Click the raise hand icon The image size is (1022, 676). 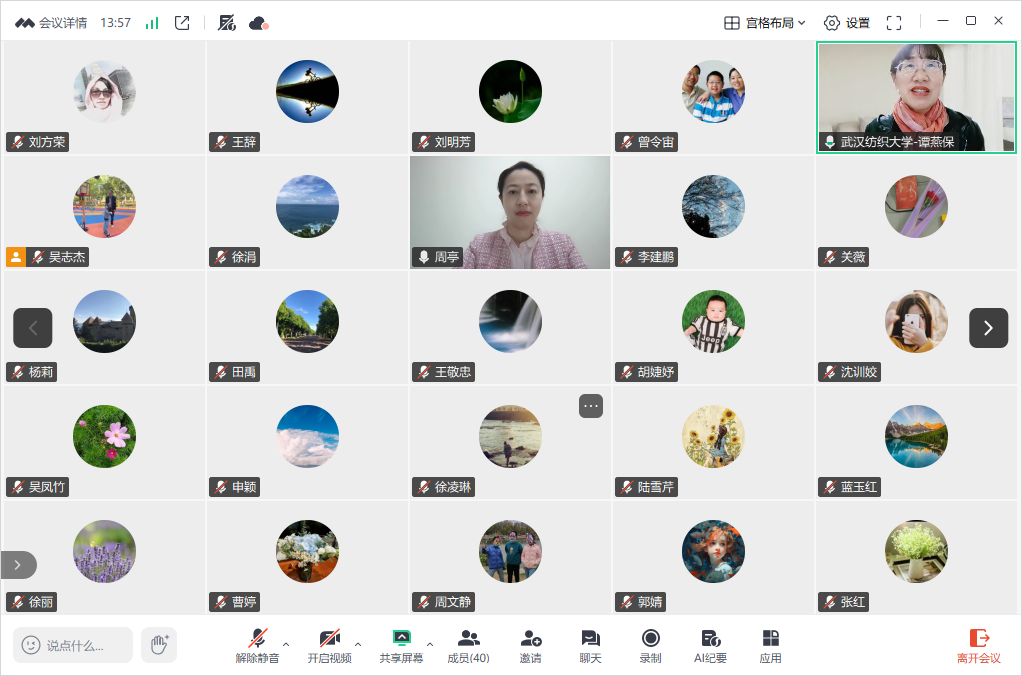158,645
